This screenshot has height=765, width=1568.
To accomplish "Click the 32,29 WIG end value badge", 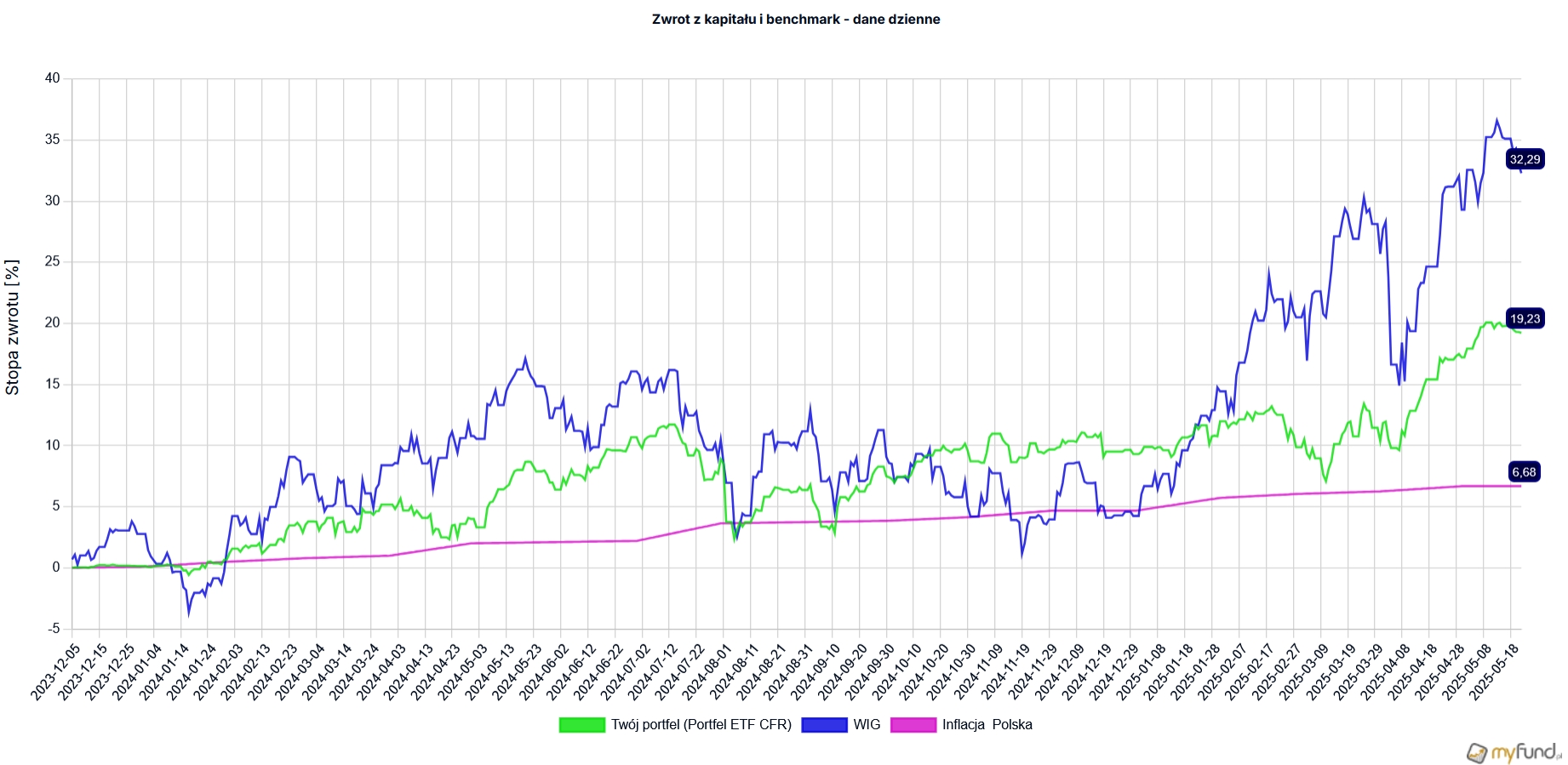I will click(1524, 159).
